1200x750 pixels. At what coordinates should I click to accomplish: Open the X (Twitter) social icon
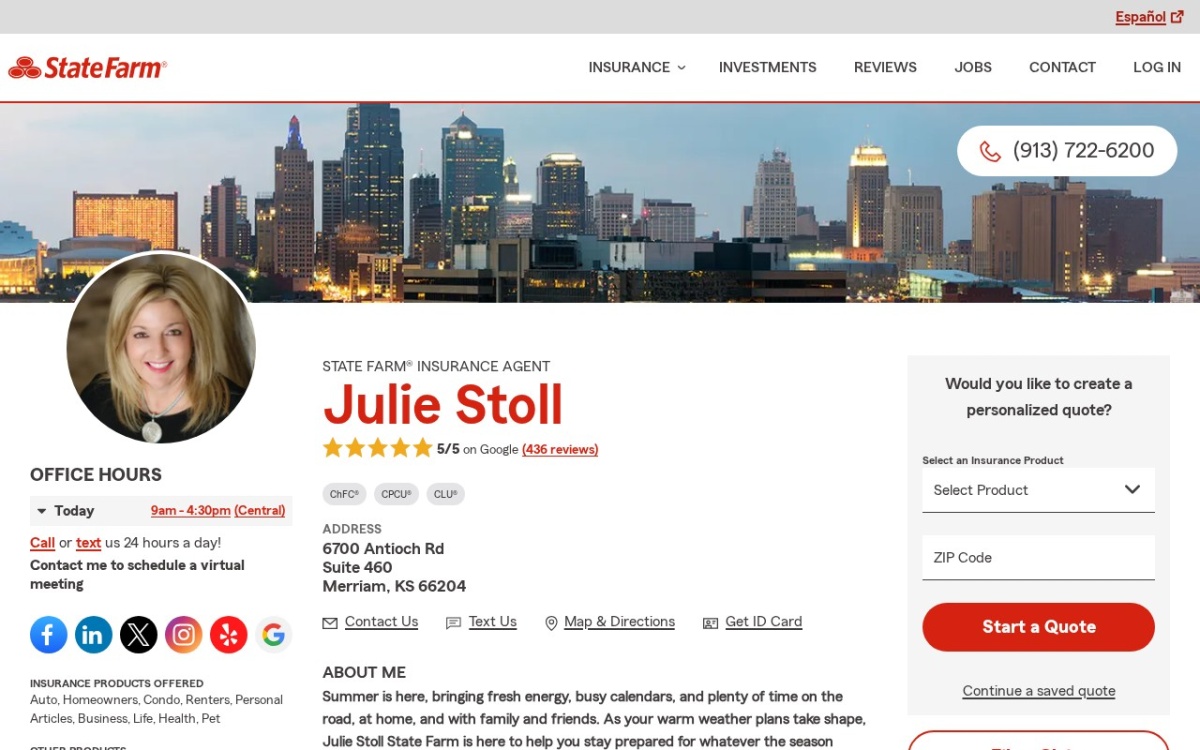(x=139, y=634)
